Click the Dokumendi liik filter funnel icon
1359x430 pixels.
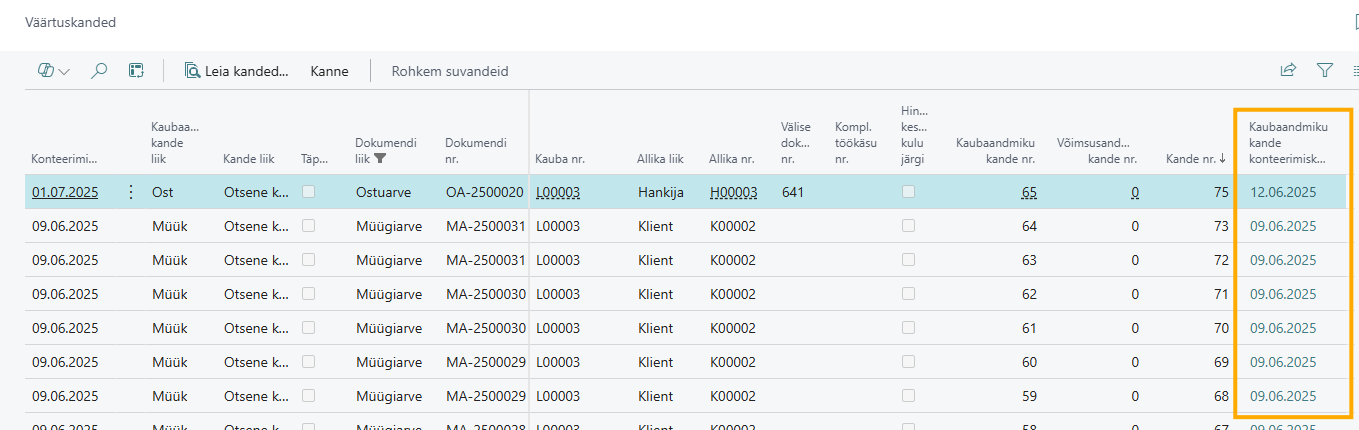[x=380, y=158]
